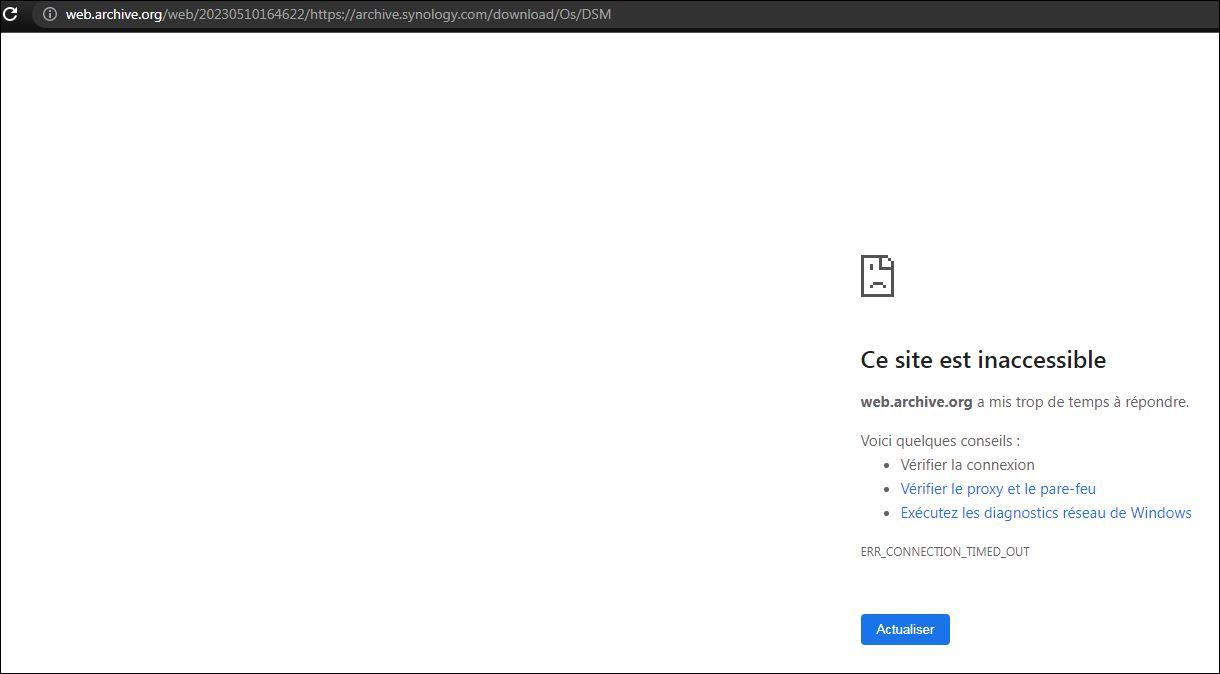The width and height of the screenshot is (1220, 674).
Task: Click the "Ce site est inaccessible" heading
Action: [x=983, y=360]
